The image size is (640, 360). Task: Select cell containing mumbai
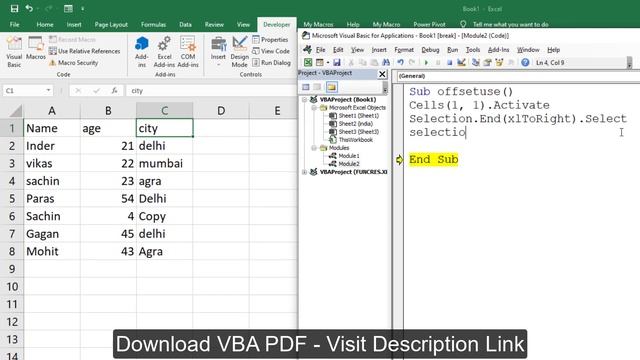164,163
